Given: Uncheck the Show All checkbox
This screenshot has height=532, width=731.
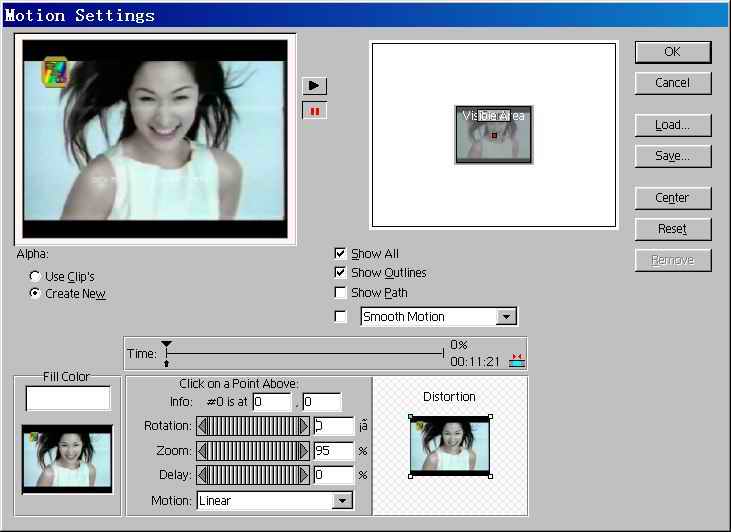Looking at the screenshot, I should tap(341, 254).
